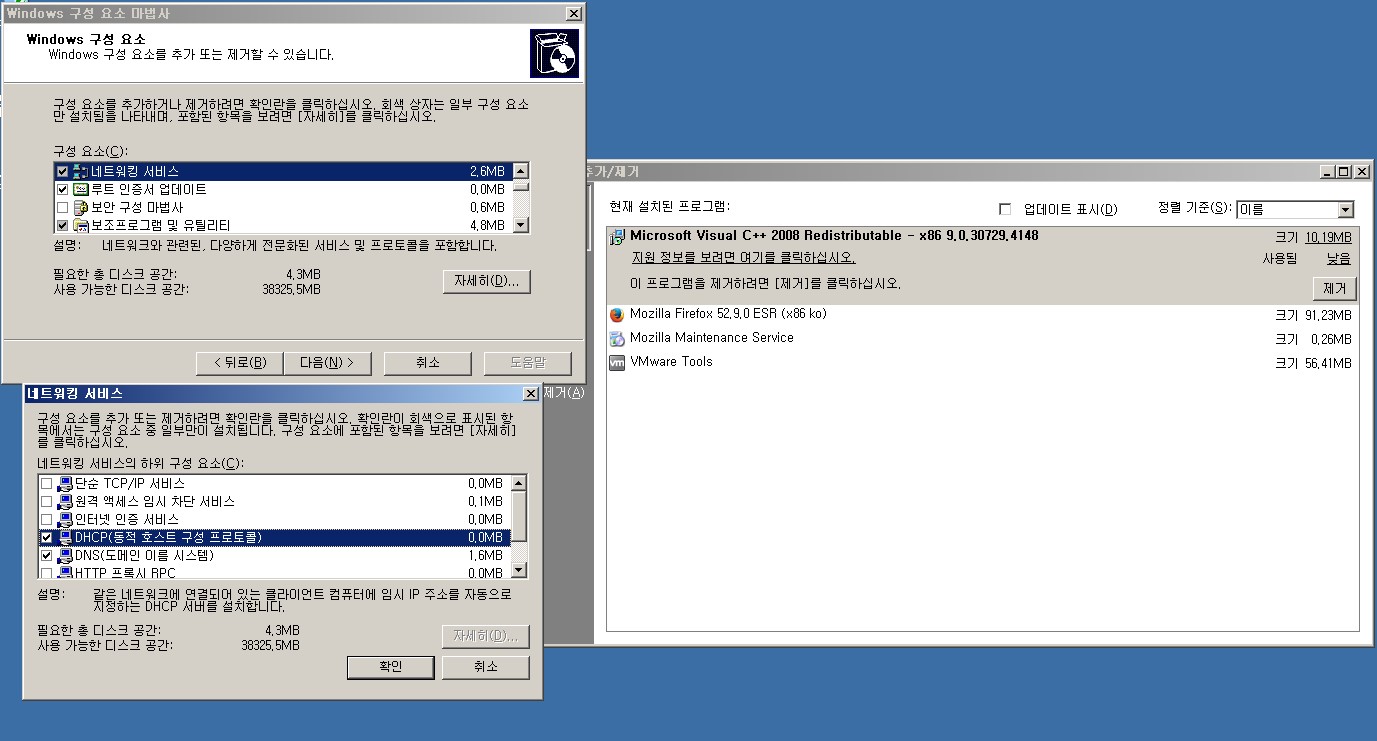Click the DNS (도메인 이름 시스템) item icon

pyautogui.click(x=65, y=556)
